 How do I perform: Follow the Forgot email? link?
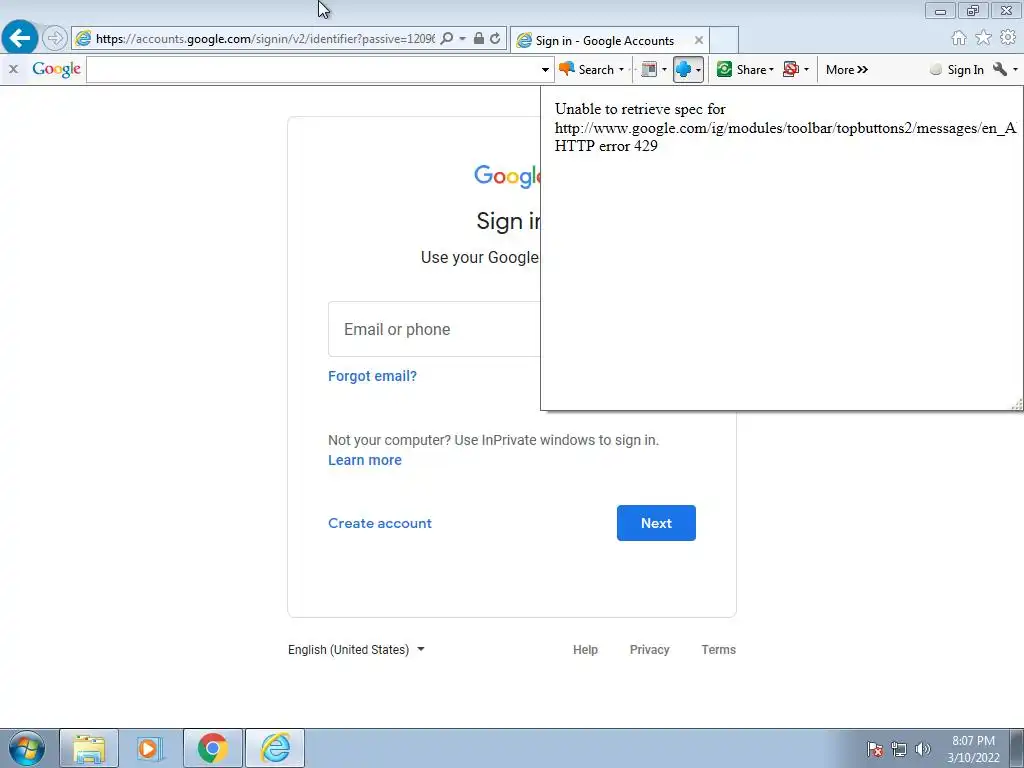(372, 376)
